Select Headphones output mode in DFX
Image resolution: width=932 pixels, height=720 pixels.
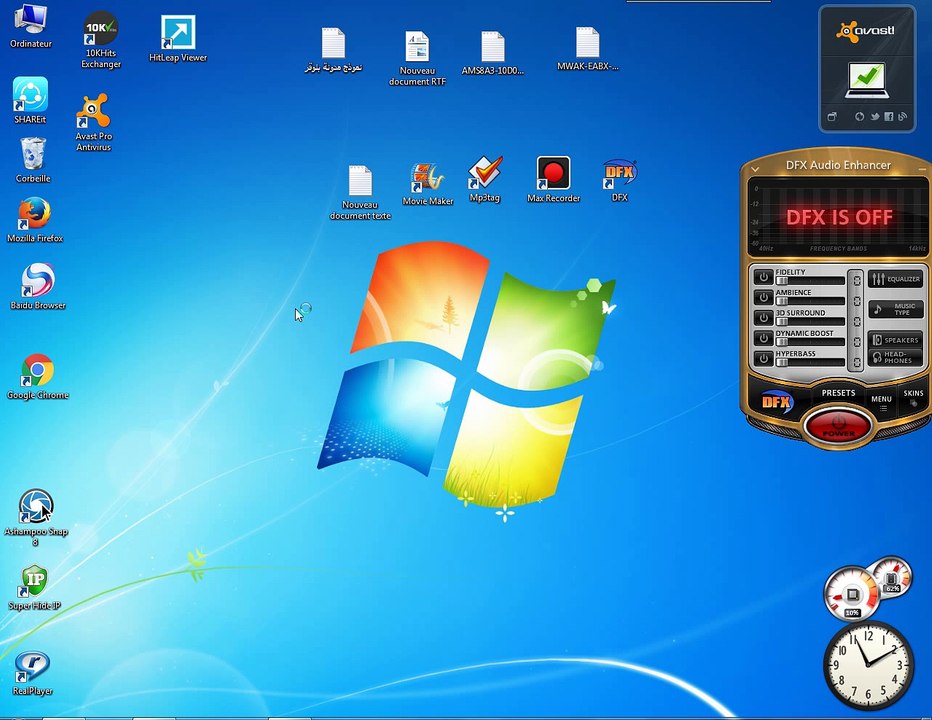coord(895,357)
